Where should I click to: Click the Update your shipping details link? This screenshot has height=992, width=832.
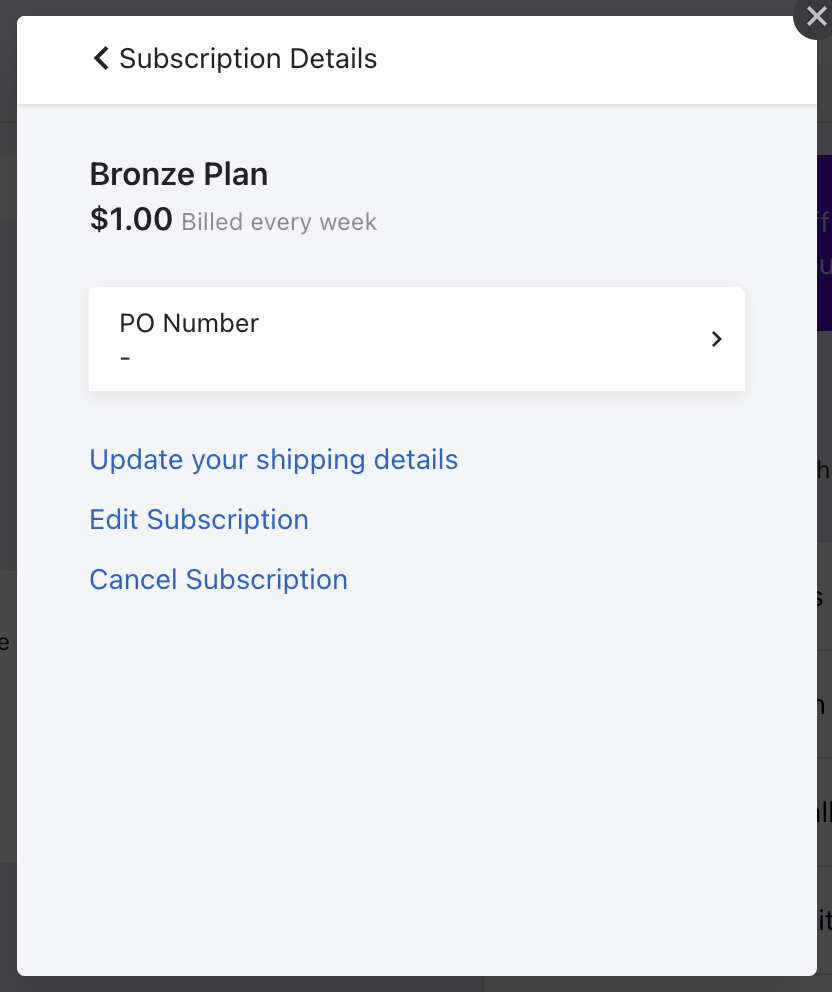[x=273, y=460]
